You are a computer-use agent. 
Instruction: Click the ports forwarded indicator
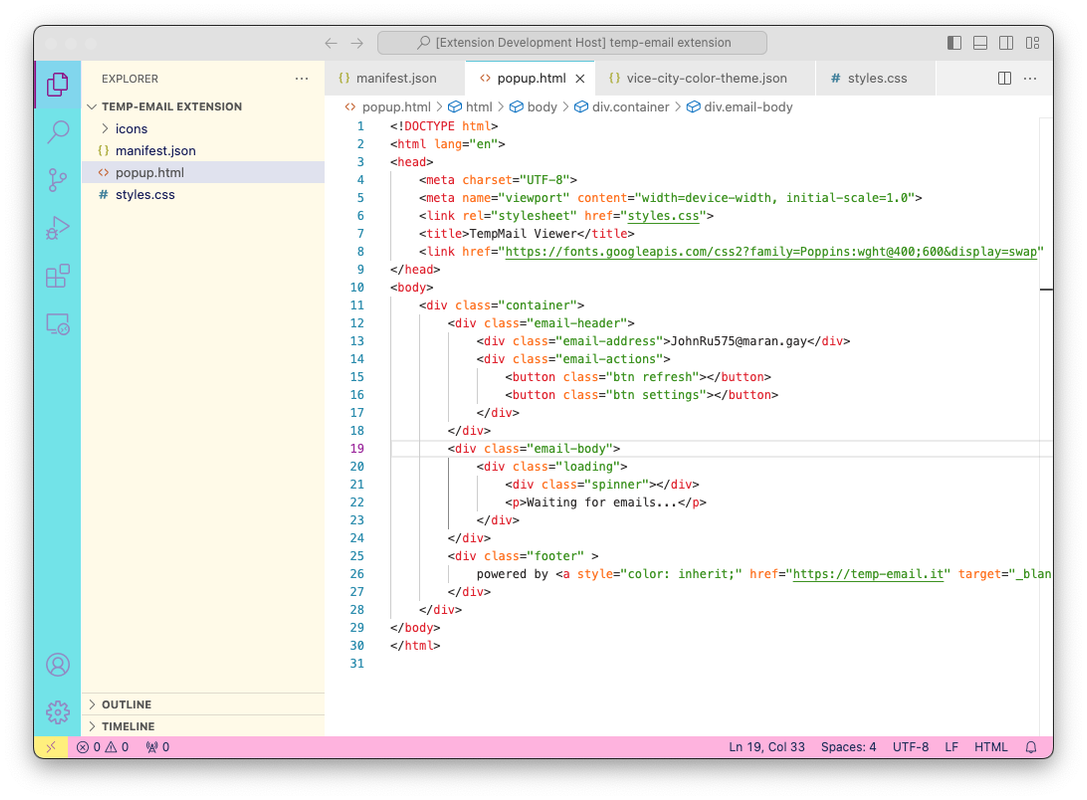[x=157, y=747]
